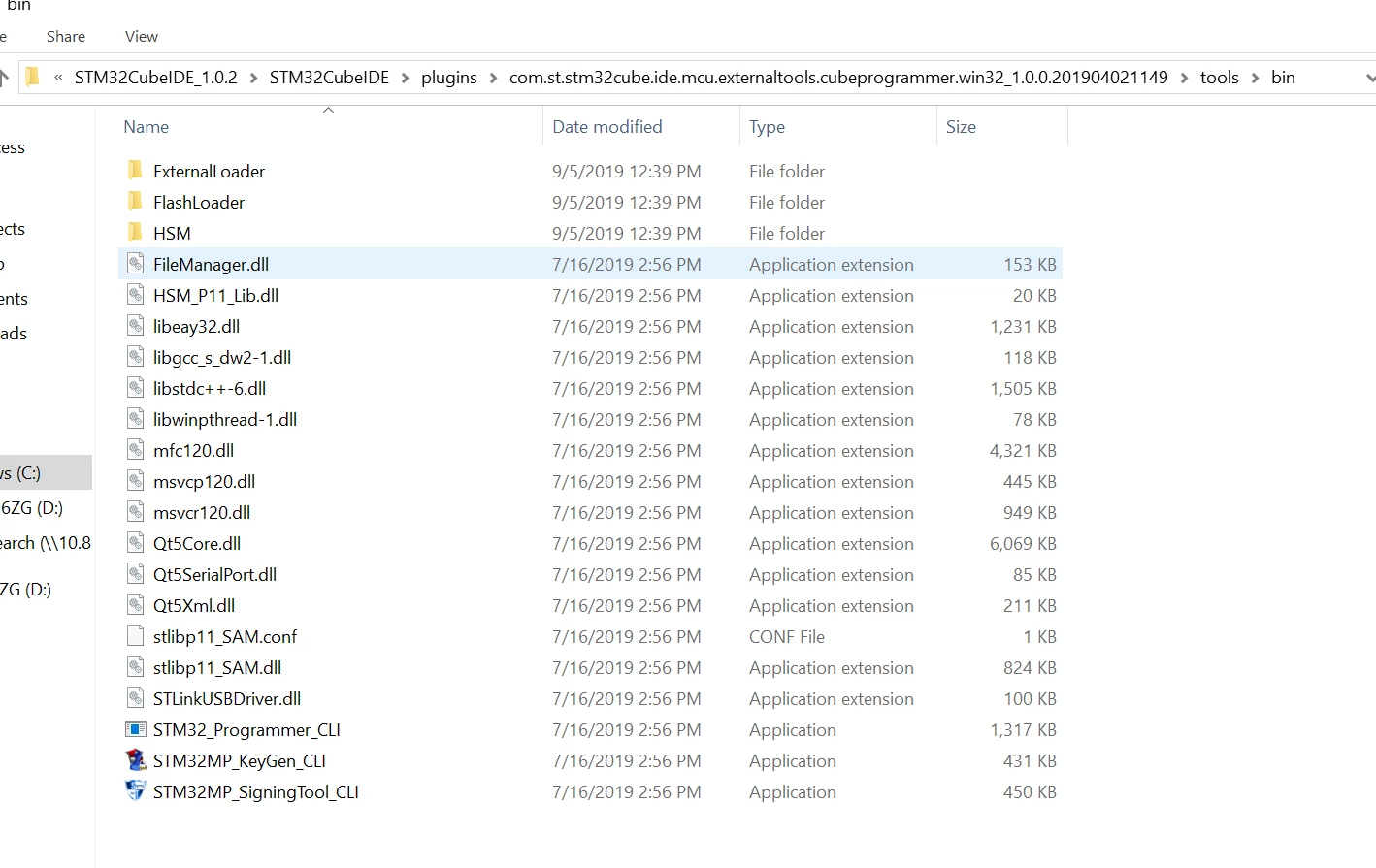
Task: Navigate to plugins breadcrumb segment
Action: [x=449, y=78]
